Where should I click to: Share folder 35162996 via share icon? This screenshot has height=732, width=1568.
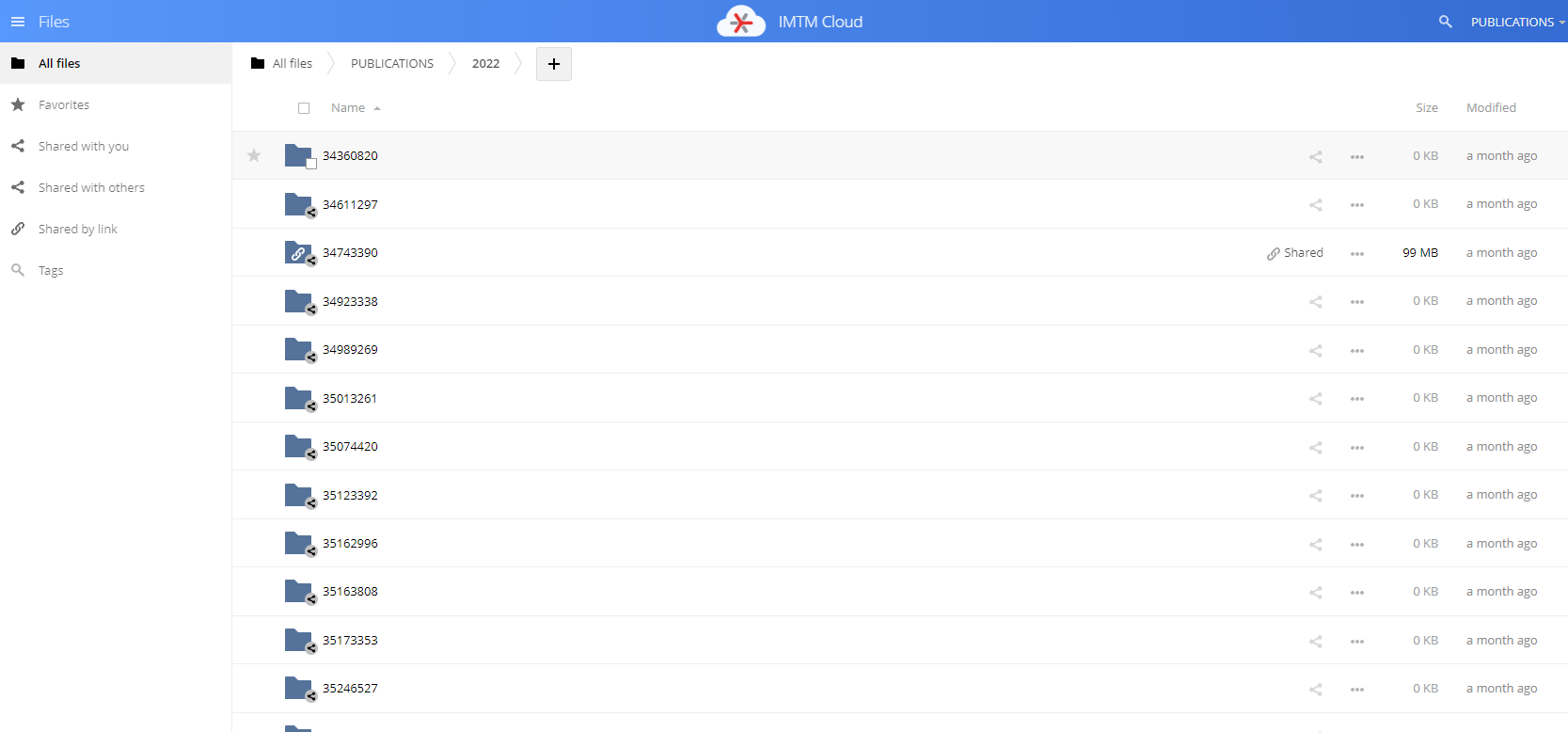coord(1316,545)
